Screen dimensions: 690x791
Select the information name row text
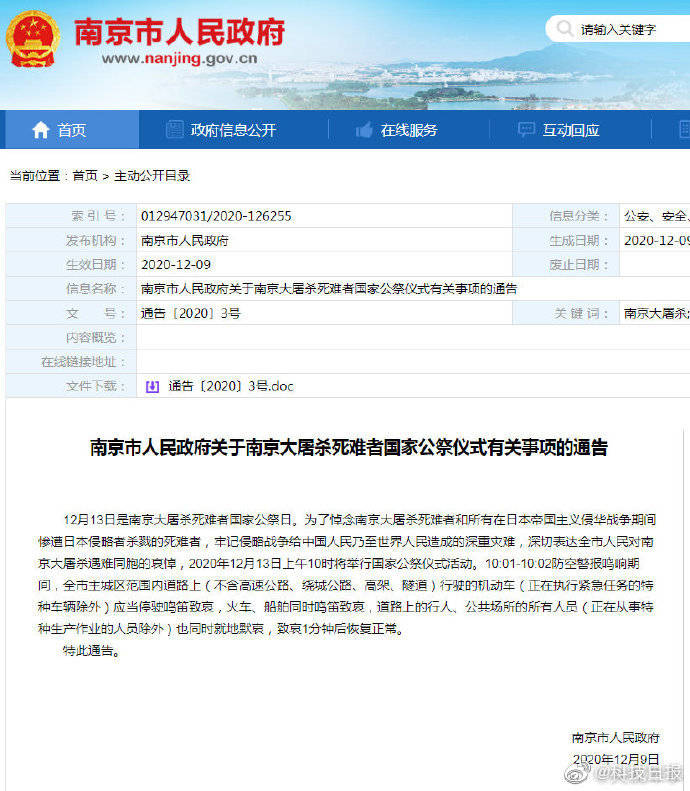click(x=329, y=289)
